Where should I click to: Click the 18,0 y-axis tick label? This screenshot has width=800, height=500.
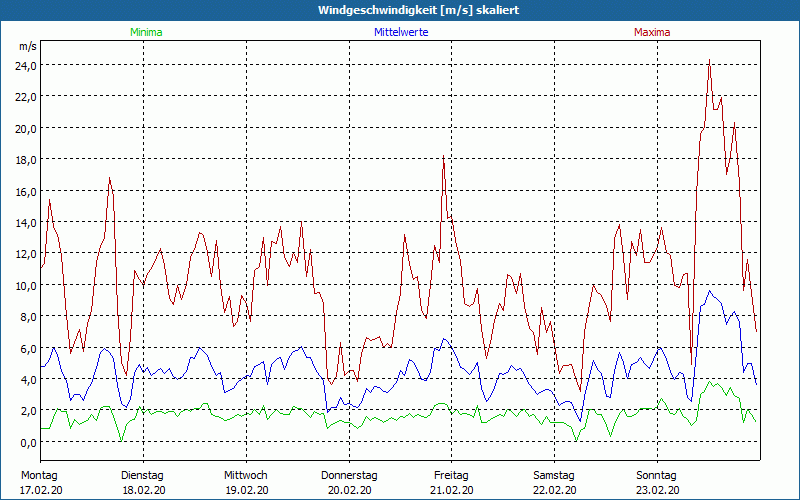[24, 159]
